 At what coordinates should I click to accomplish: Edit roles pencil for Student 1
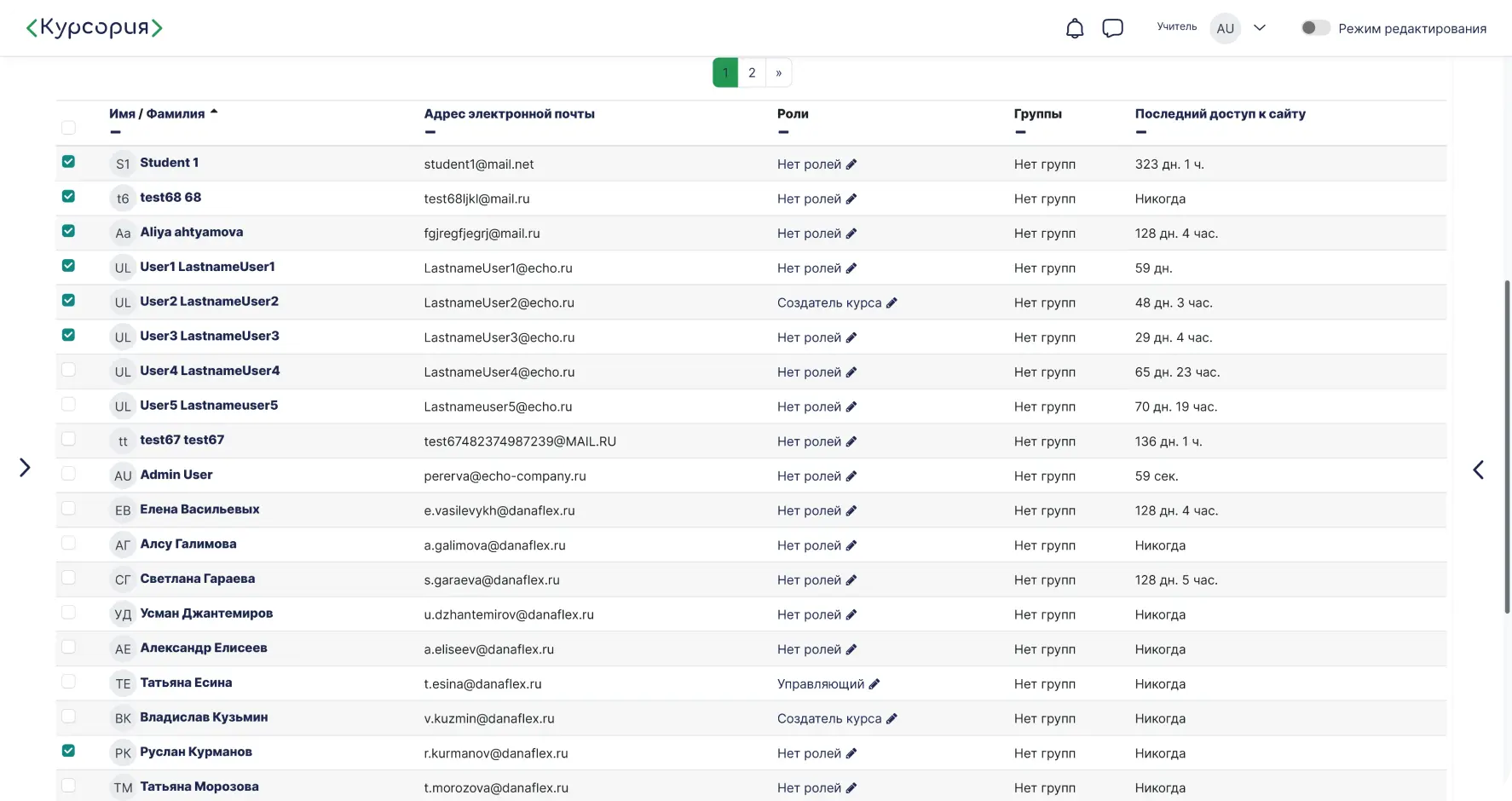[x=851, y=164]
